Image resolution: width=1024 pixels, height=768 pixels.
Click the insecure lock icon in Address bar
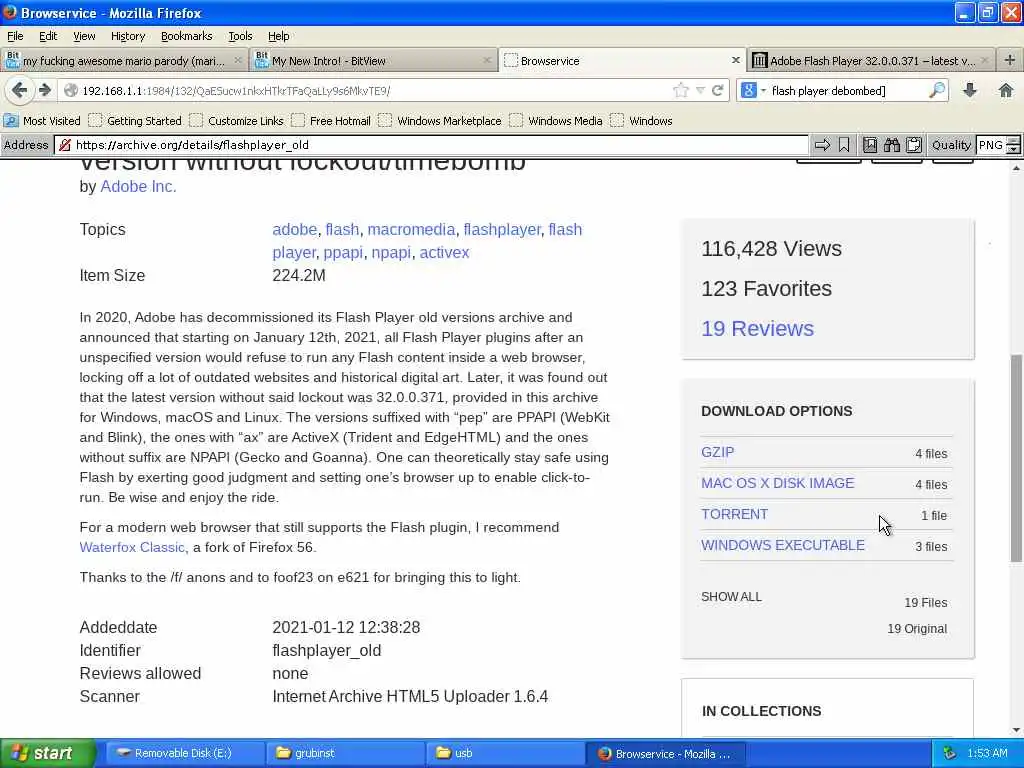65,145
